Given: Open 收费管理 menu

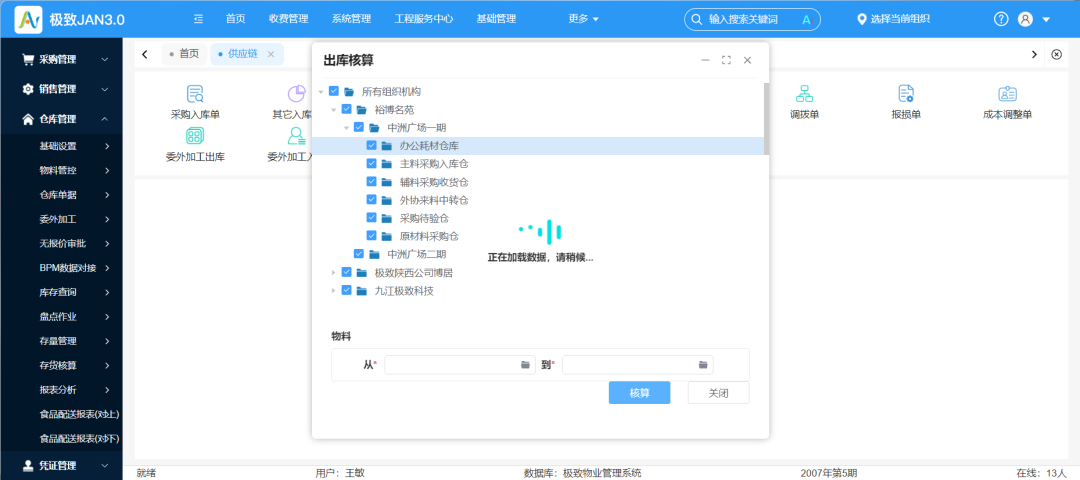Looking at the screenshot, I should (x=289, y=19).
